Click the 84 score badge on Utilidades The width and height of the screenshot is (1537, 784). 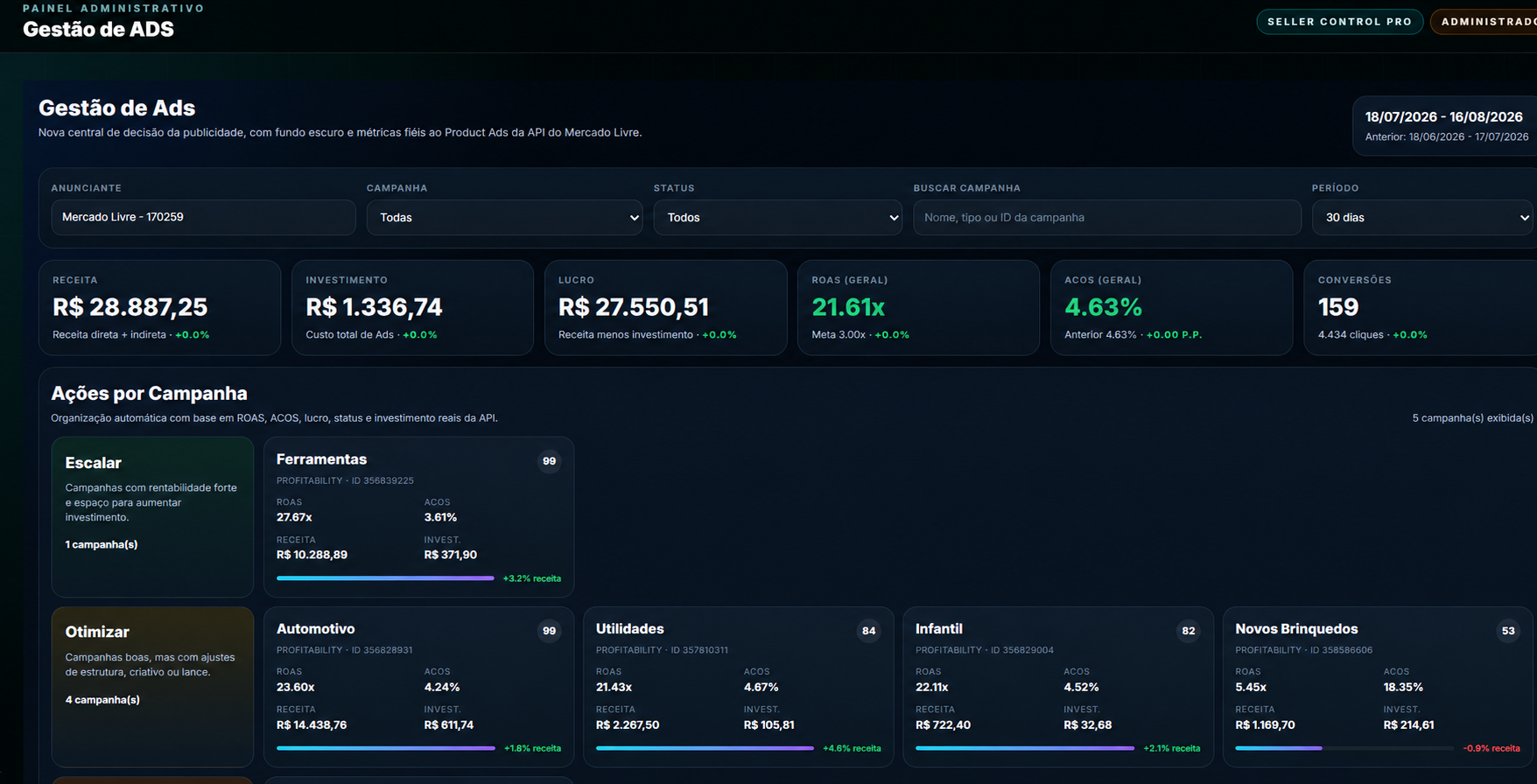[x=868, y=631]
